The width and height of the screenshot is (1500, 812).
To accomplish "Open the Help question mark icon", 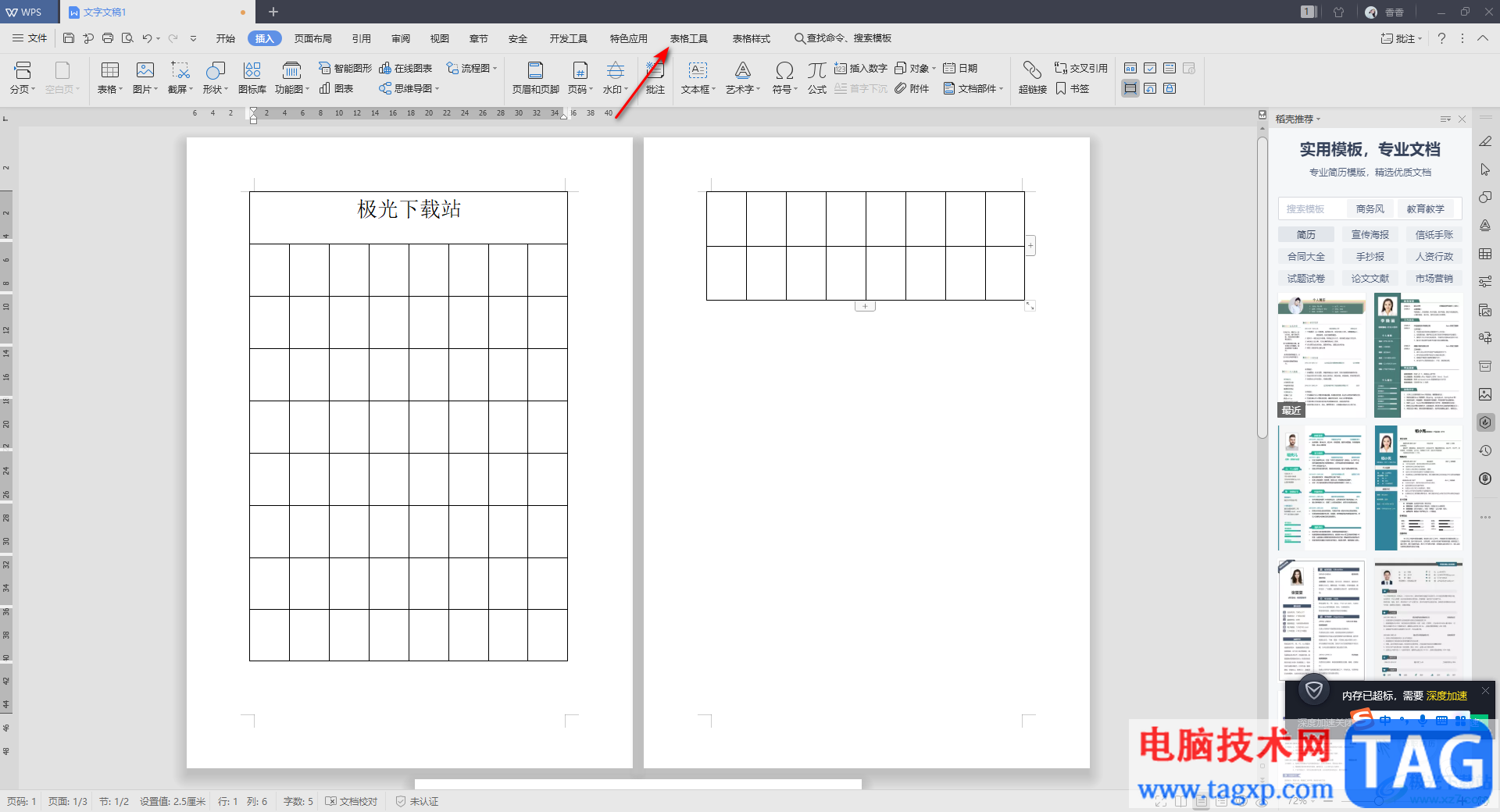I will 1441,38.
